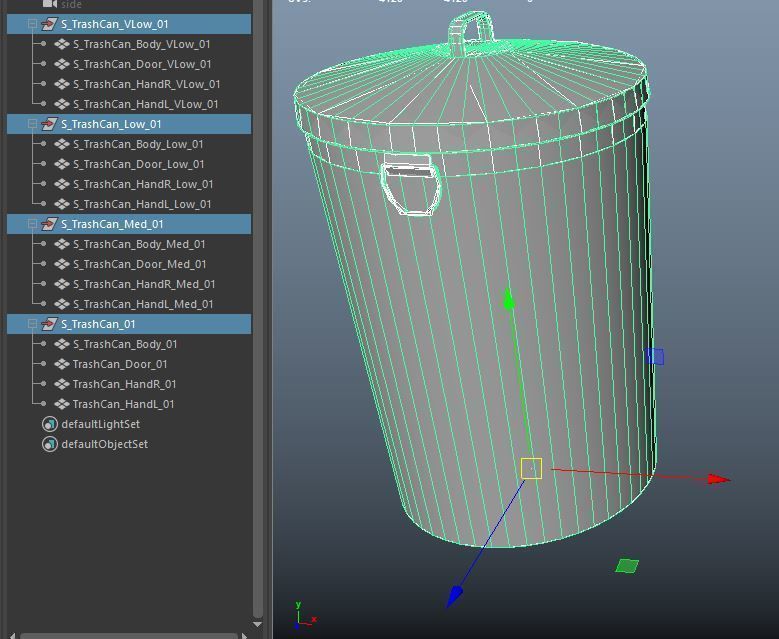This screenshot has width=779, height=639.
Task: Click the blue Z-axis move arrow
Action: pos(454,596)
